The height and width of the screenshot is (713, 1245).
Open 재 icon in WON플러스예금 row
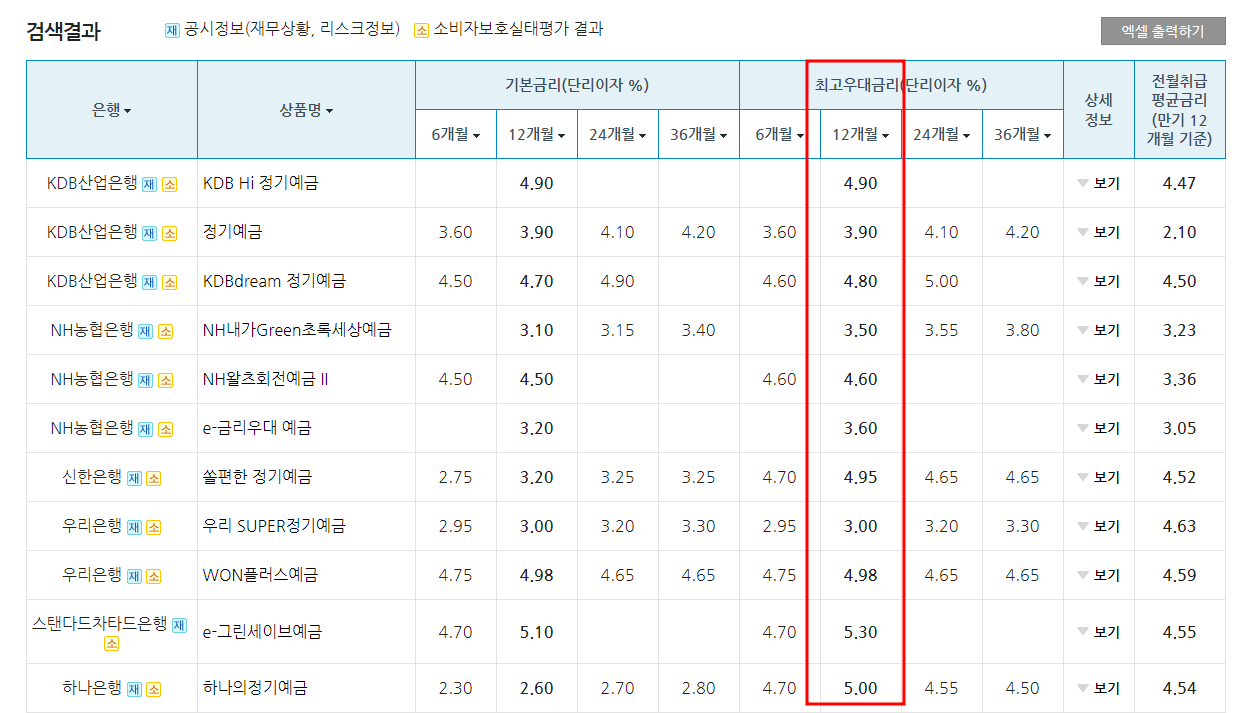click(x=134, y=576)
